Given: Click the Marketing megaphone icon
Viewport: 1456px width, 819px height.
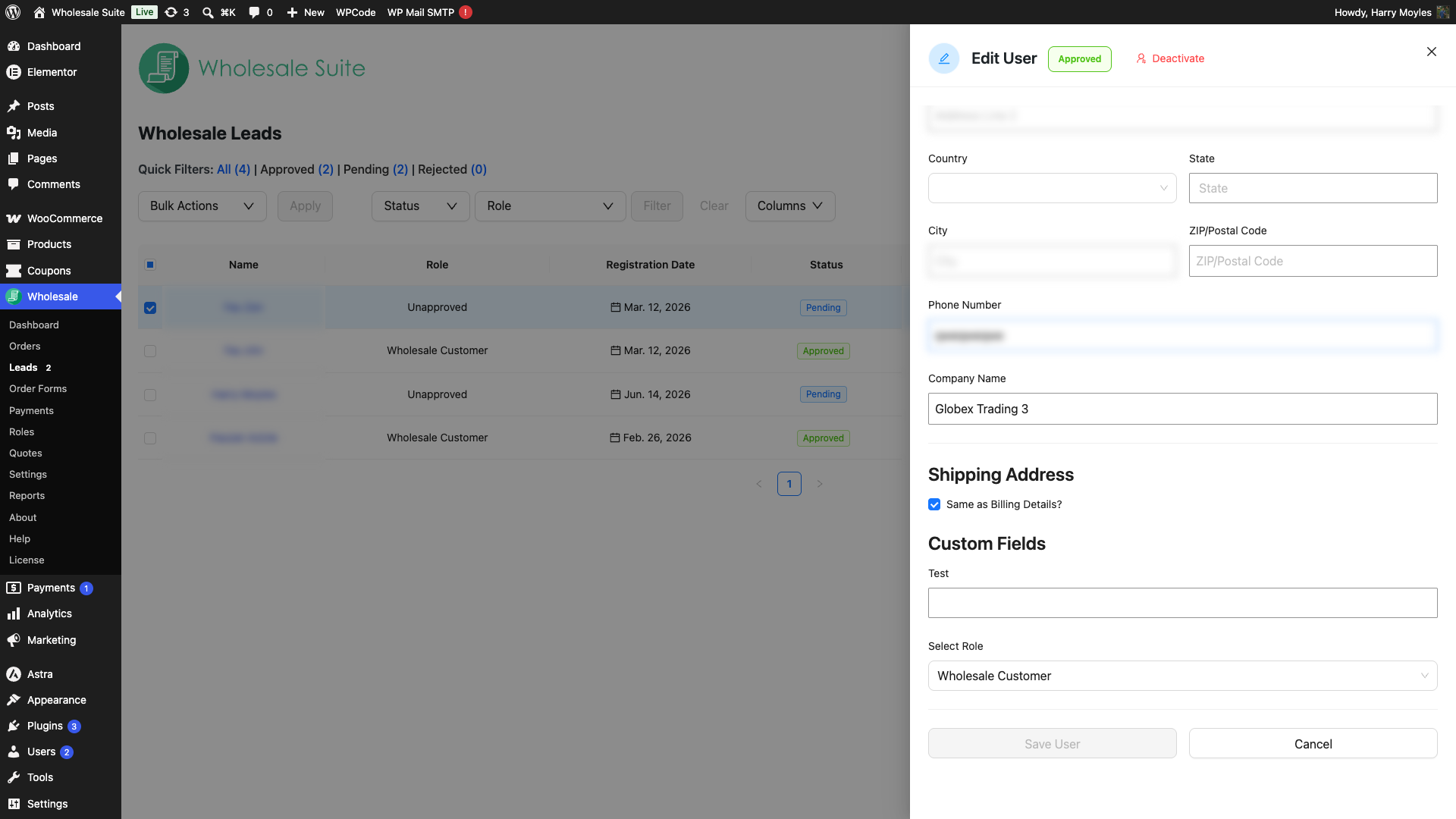Looking at the screenshot, I should [14, 640].
